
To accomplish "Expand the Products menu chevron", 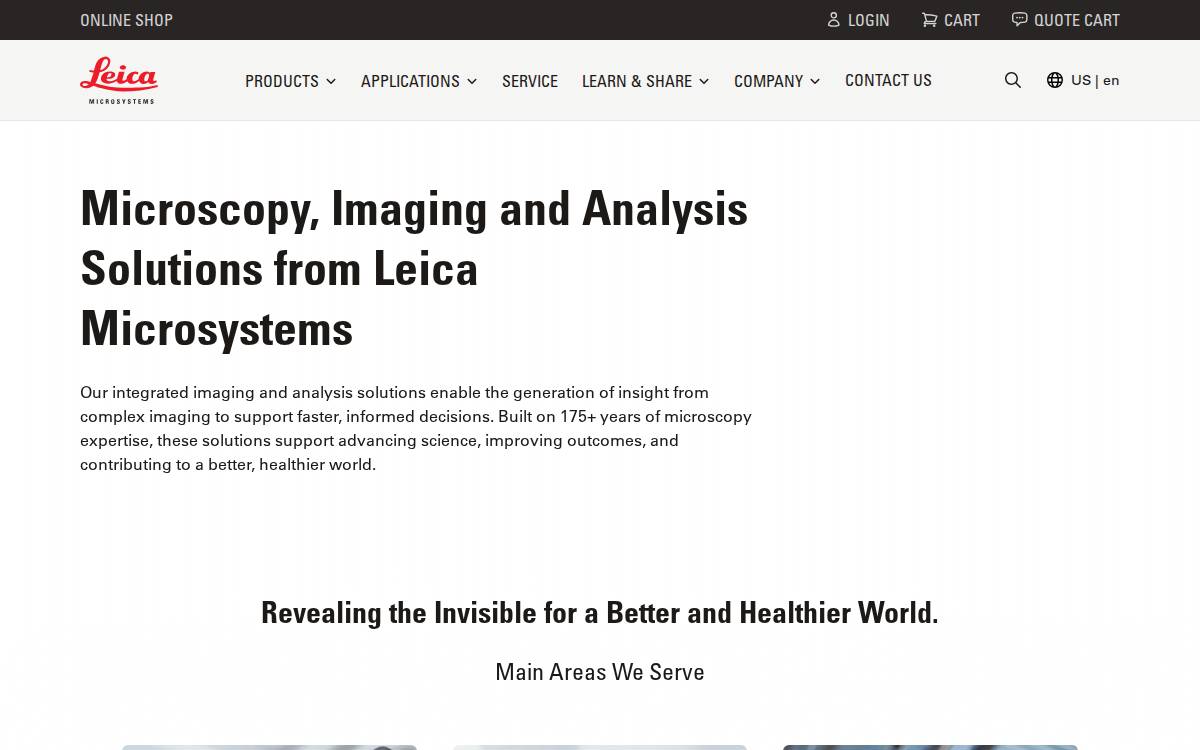I will [331, 81].
